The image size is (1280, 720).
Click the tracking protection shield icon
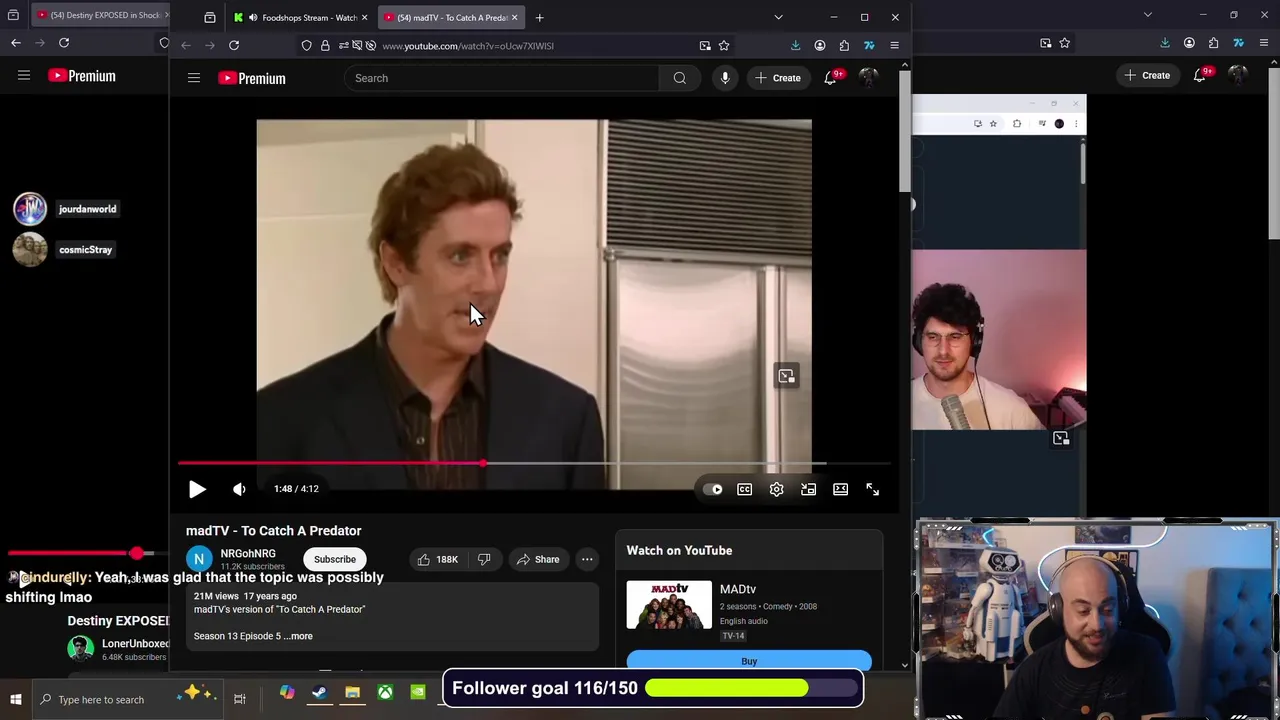307,45
